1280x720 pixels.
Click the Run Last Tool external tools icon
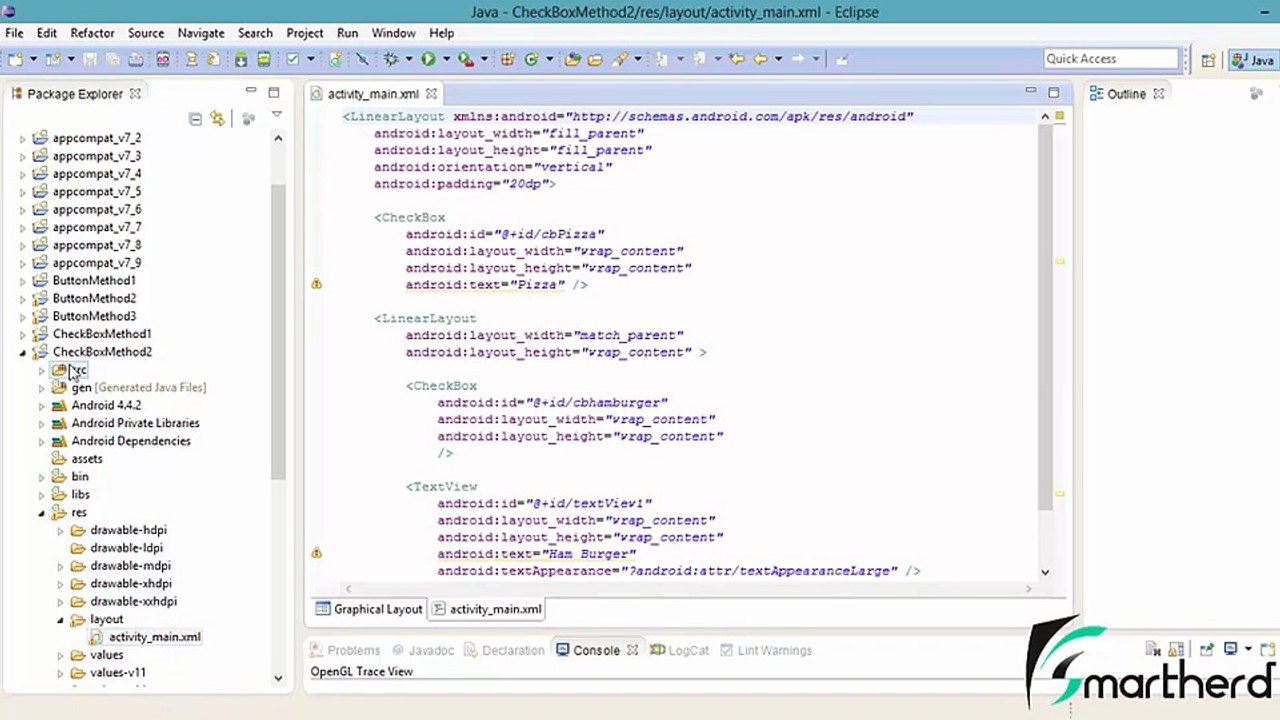(466, 59)
